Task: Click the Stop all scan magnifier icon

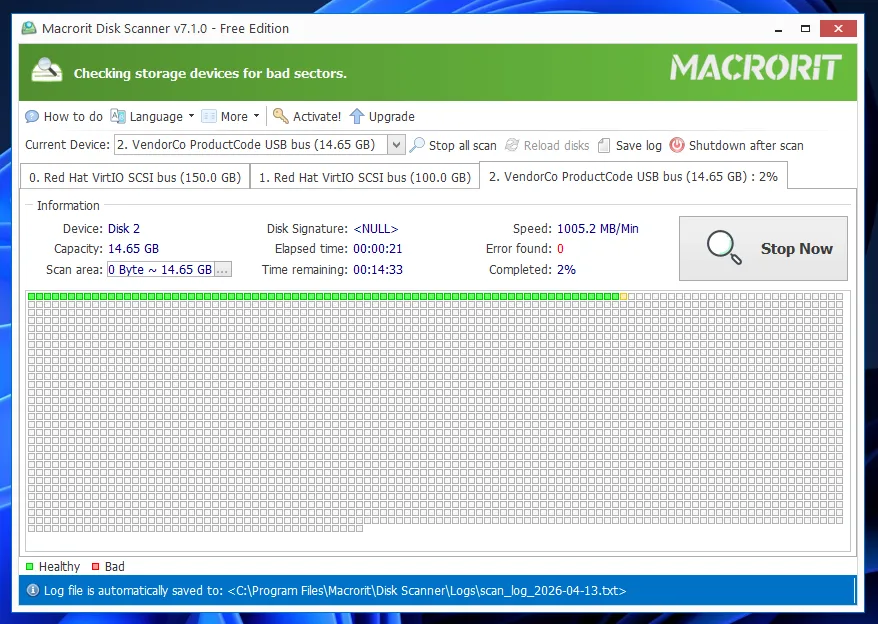Action: pos(417,145)
